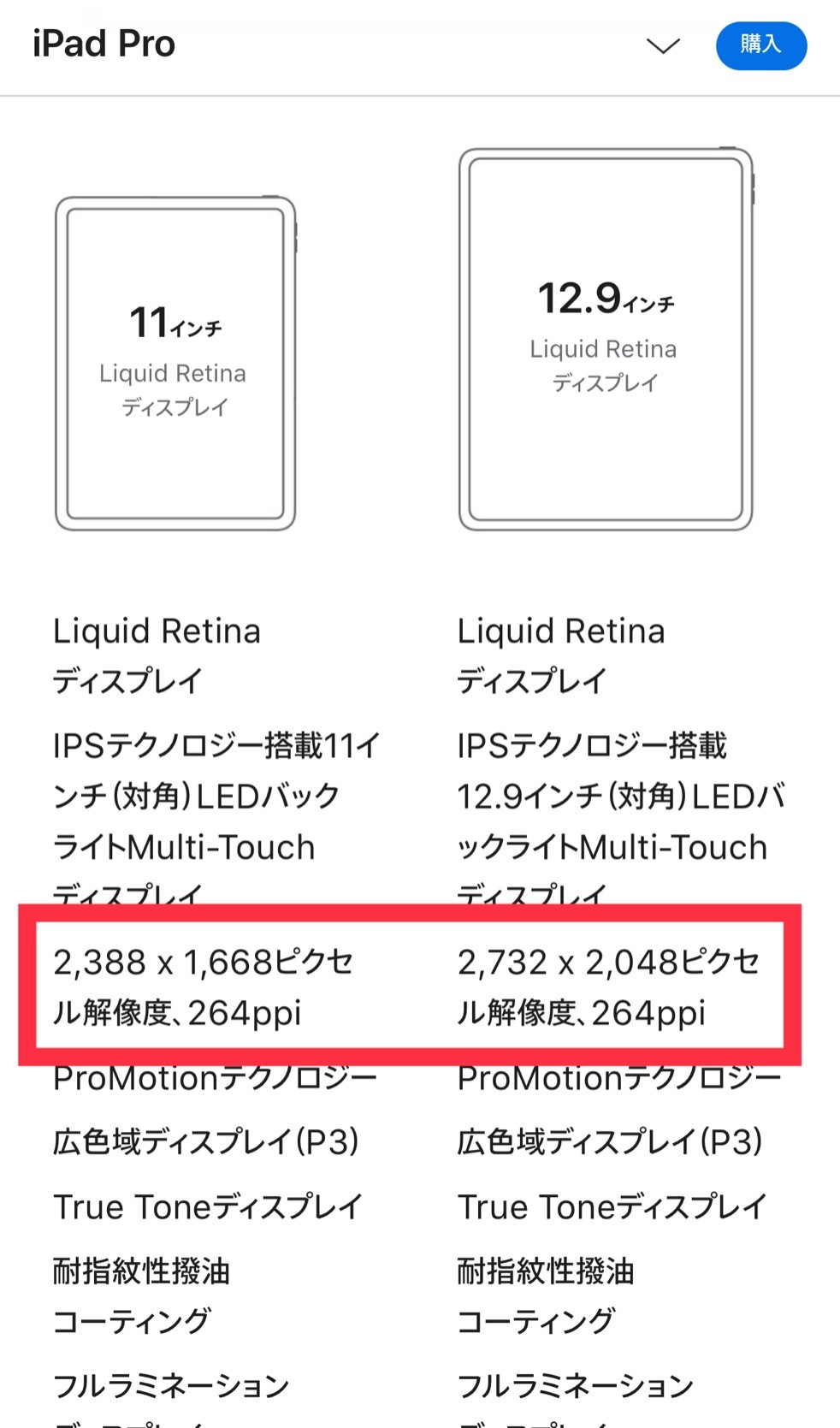Viewport: 840px width, 1428px height.
Task: Click right True Toneディスプレイ entry
Action: click(x=612, y=1206)
